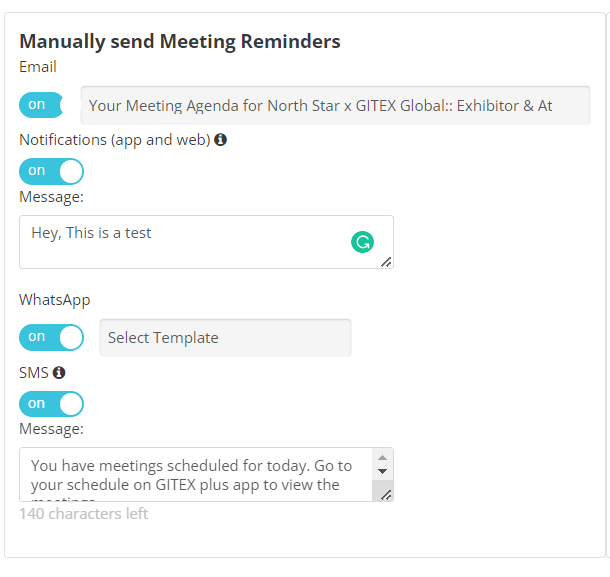Screen dimensions: 610x577
Task: Click resize handle of notification message box
Action: pos(386,262)
